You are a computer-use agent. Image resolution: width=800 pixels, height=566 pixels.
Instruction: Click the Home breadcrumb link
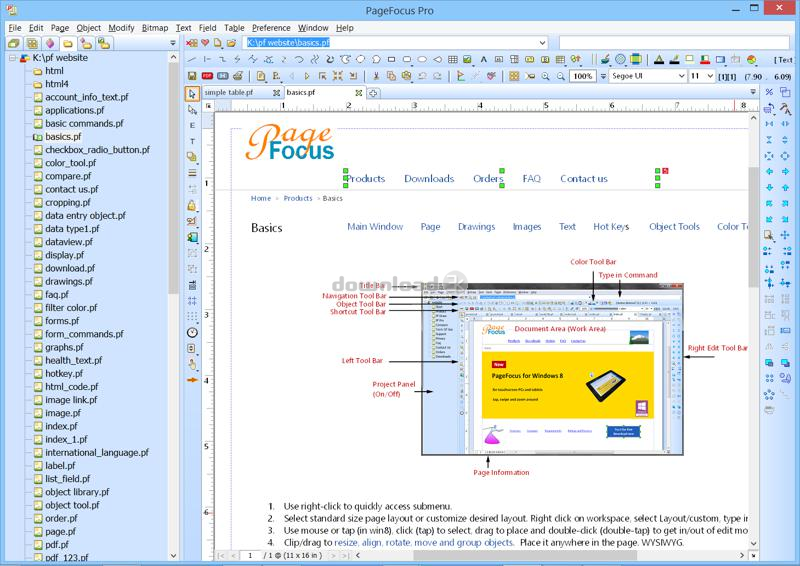(261, 198)
